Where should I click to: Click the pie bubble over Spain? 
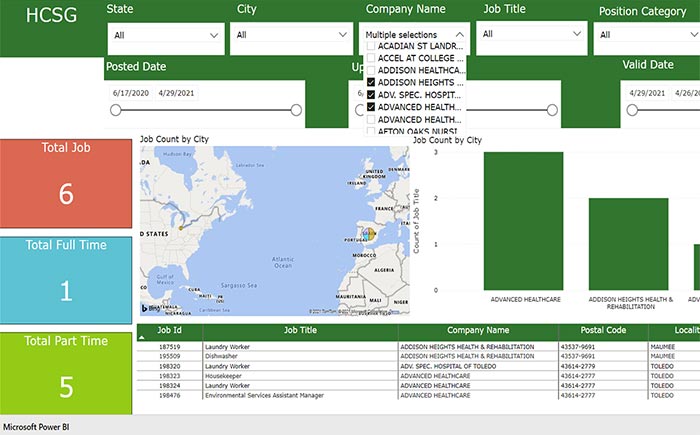pos(369,233)
